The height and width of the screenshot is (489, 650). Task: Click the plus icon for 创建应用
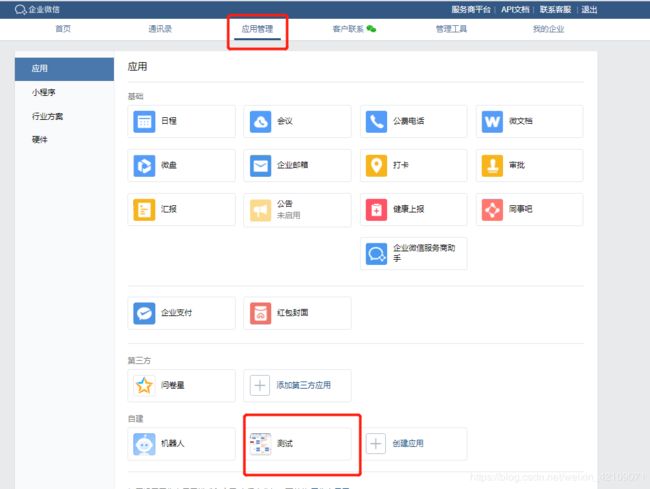pyautogui.click(x=376, y=444)
